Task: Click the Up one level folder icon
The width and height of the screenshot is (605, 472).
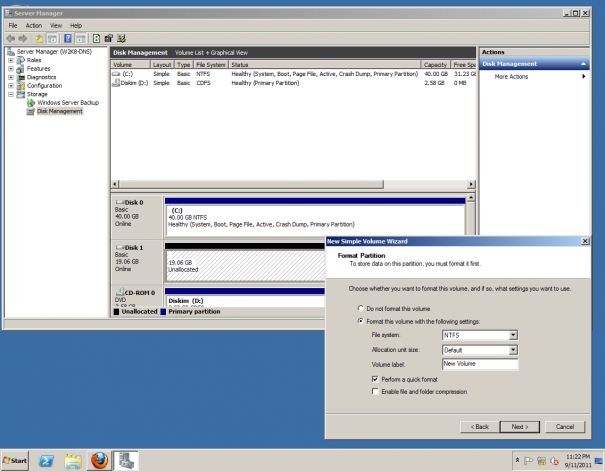Action: pyautogui.click(x=39, y=39)
